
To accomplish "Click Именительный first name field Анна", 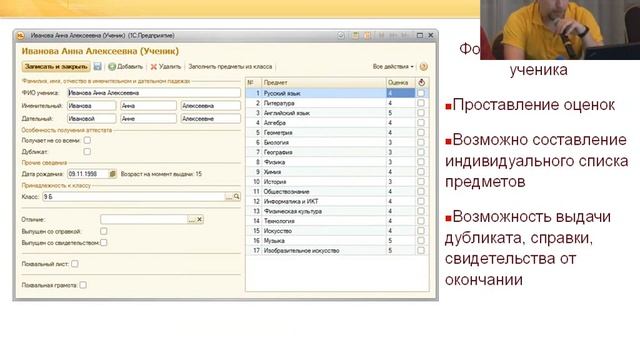I will 149,106.
